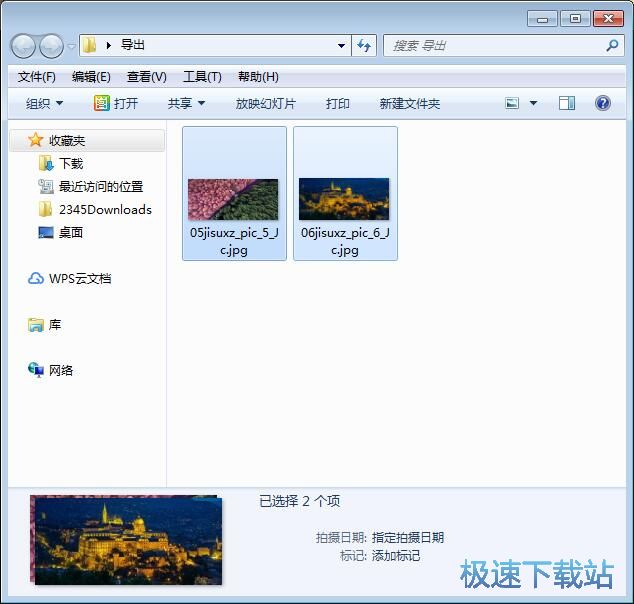Open recent pages dropdown beside navigation arrows
Viewport: 634px width, 604px height.
click(x=71, y=46)
